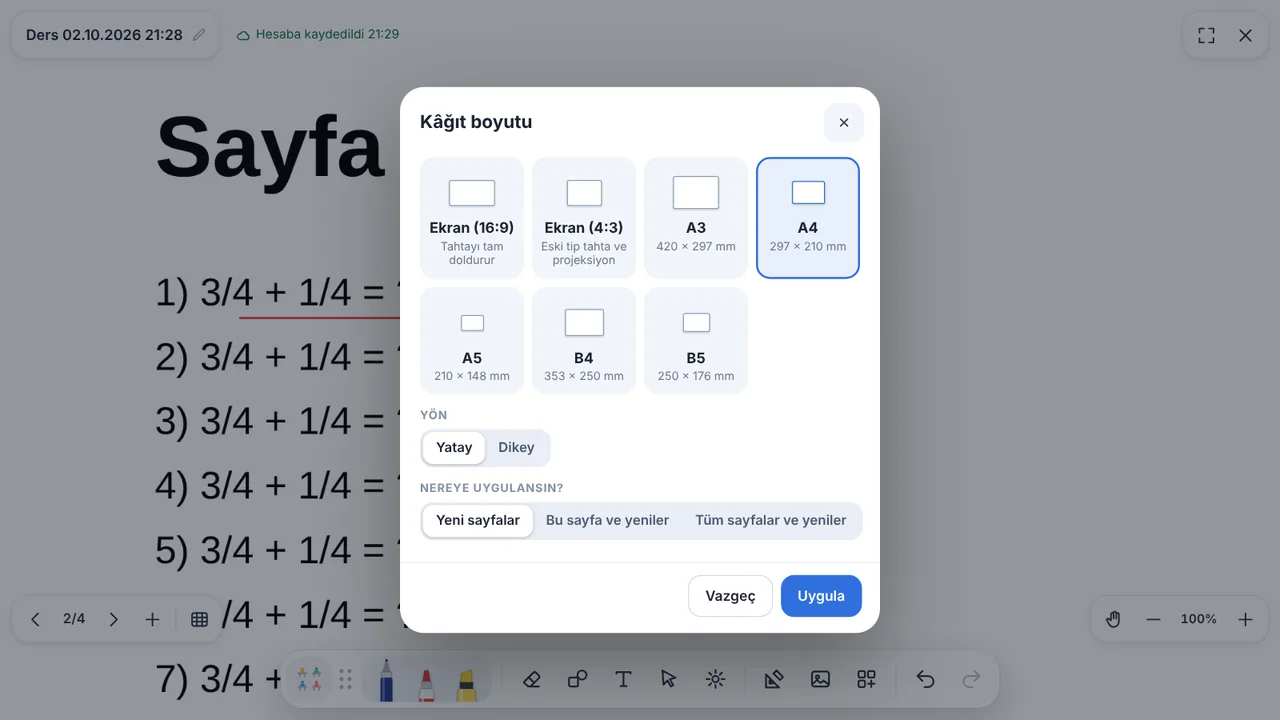1280x720 pixels.
Task: Pick the A3 paper size card
Action: point(696,218)
